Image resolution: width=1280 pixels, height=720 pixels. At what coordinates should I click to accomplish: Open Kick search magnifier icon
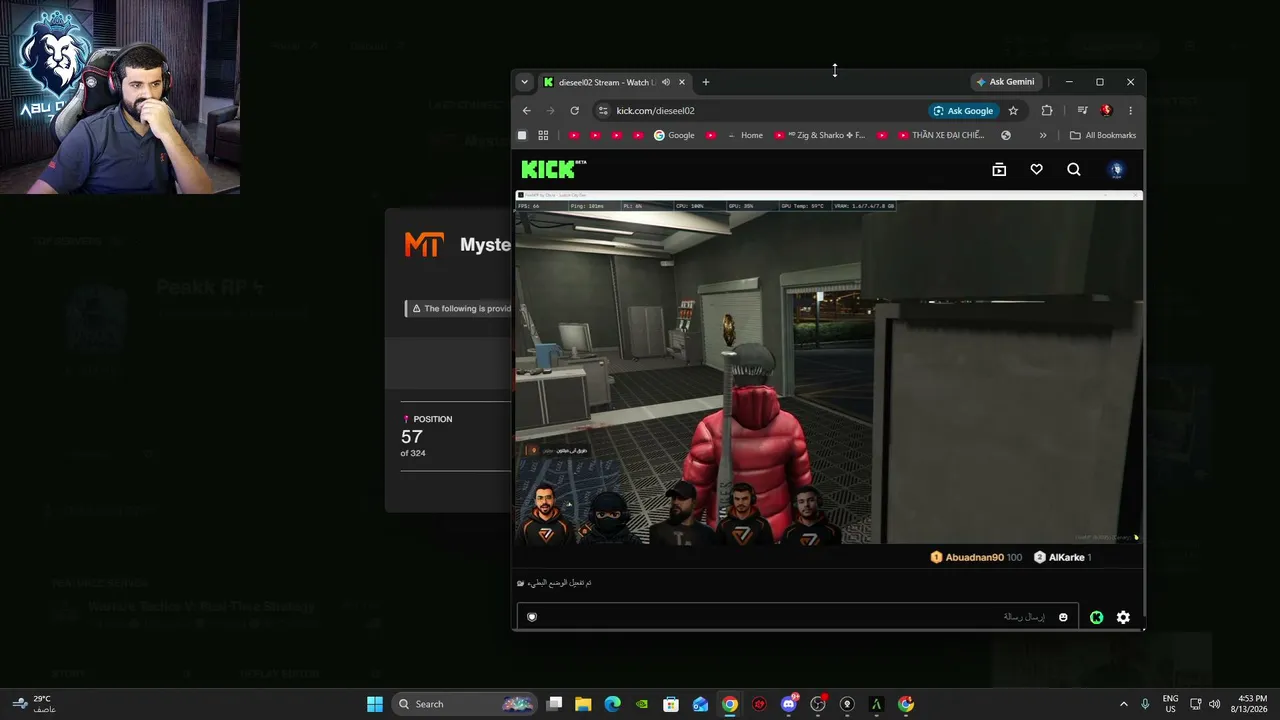pyautogui.click(x=1074, y=170)
